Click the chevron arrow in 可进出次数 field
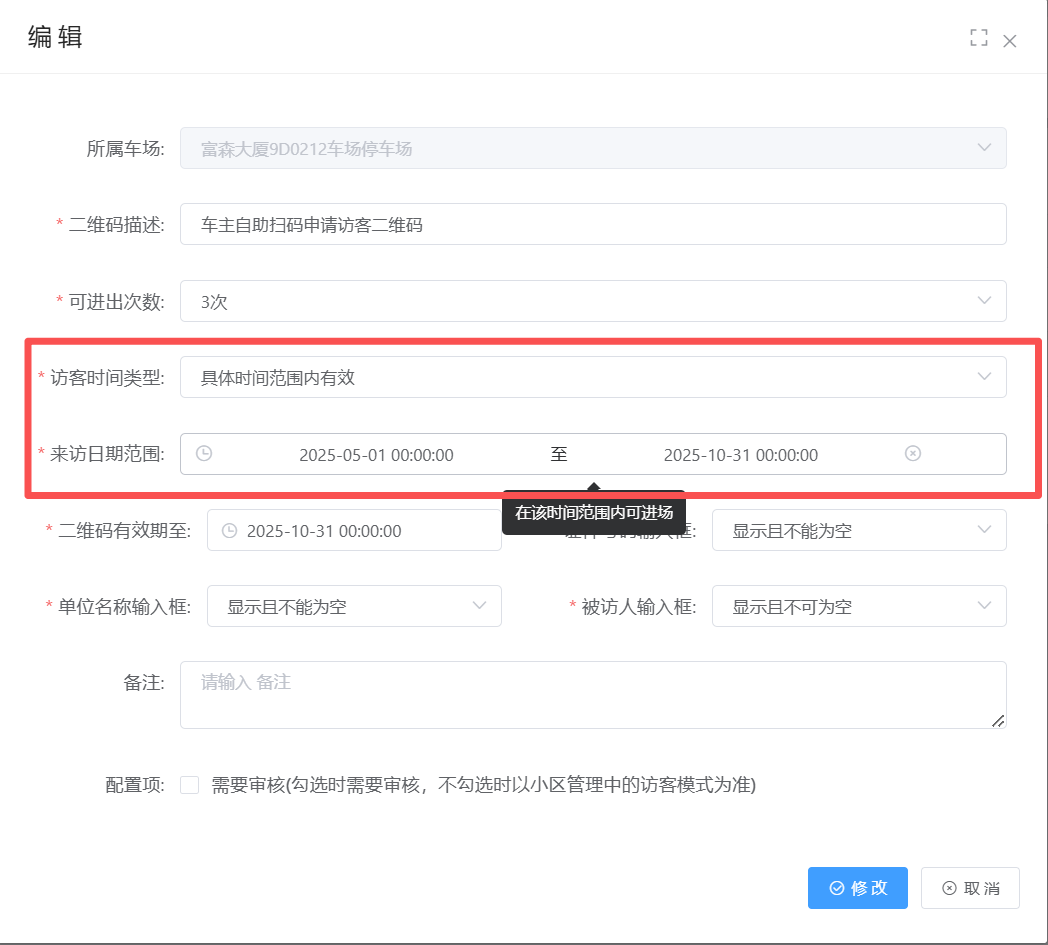This screenshot has height=945, width=1048. (984, 300)
